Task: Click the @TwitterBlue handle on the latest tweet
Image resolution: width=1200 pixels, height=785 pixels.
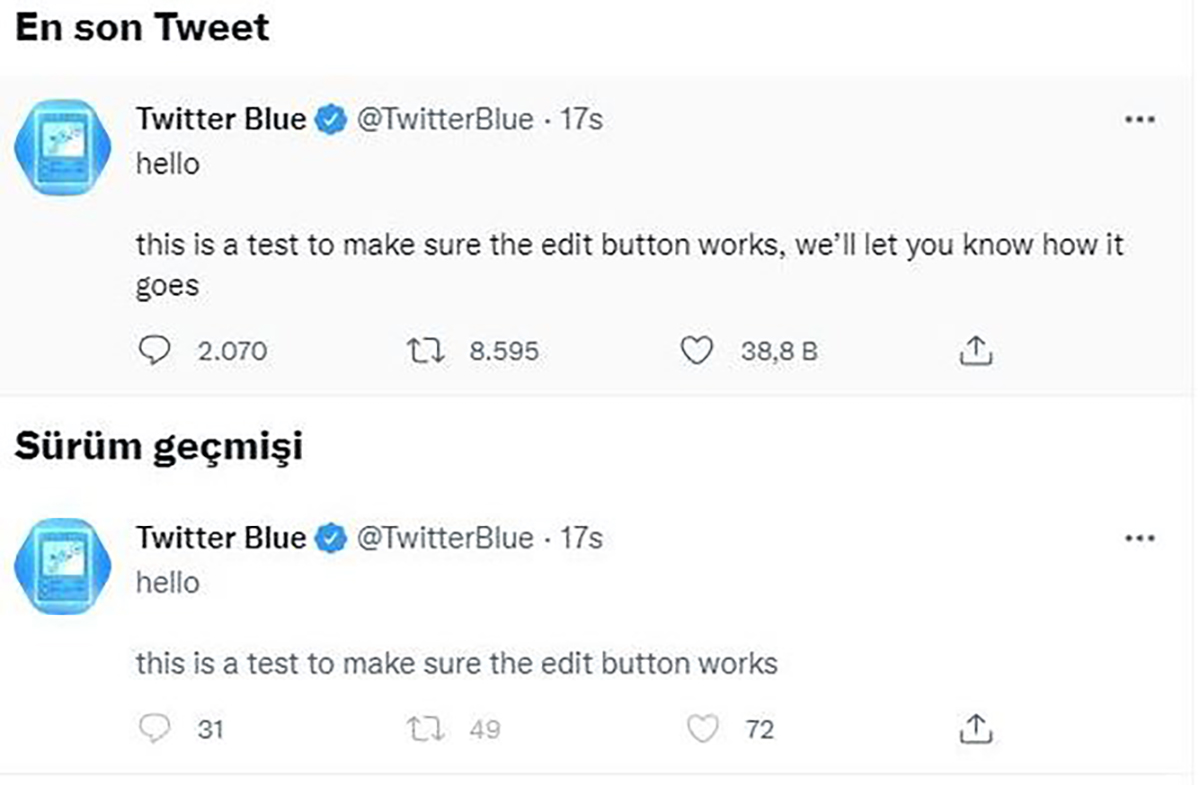Action: tap(443, 118)
